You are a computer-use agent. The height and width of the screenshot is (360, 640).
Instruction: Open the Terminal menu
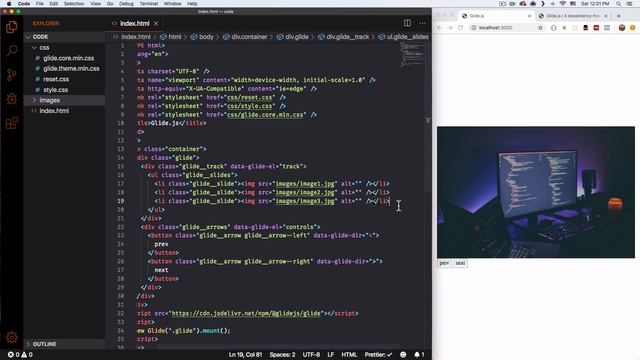149,4
